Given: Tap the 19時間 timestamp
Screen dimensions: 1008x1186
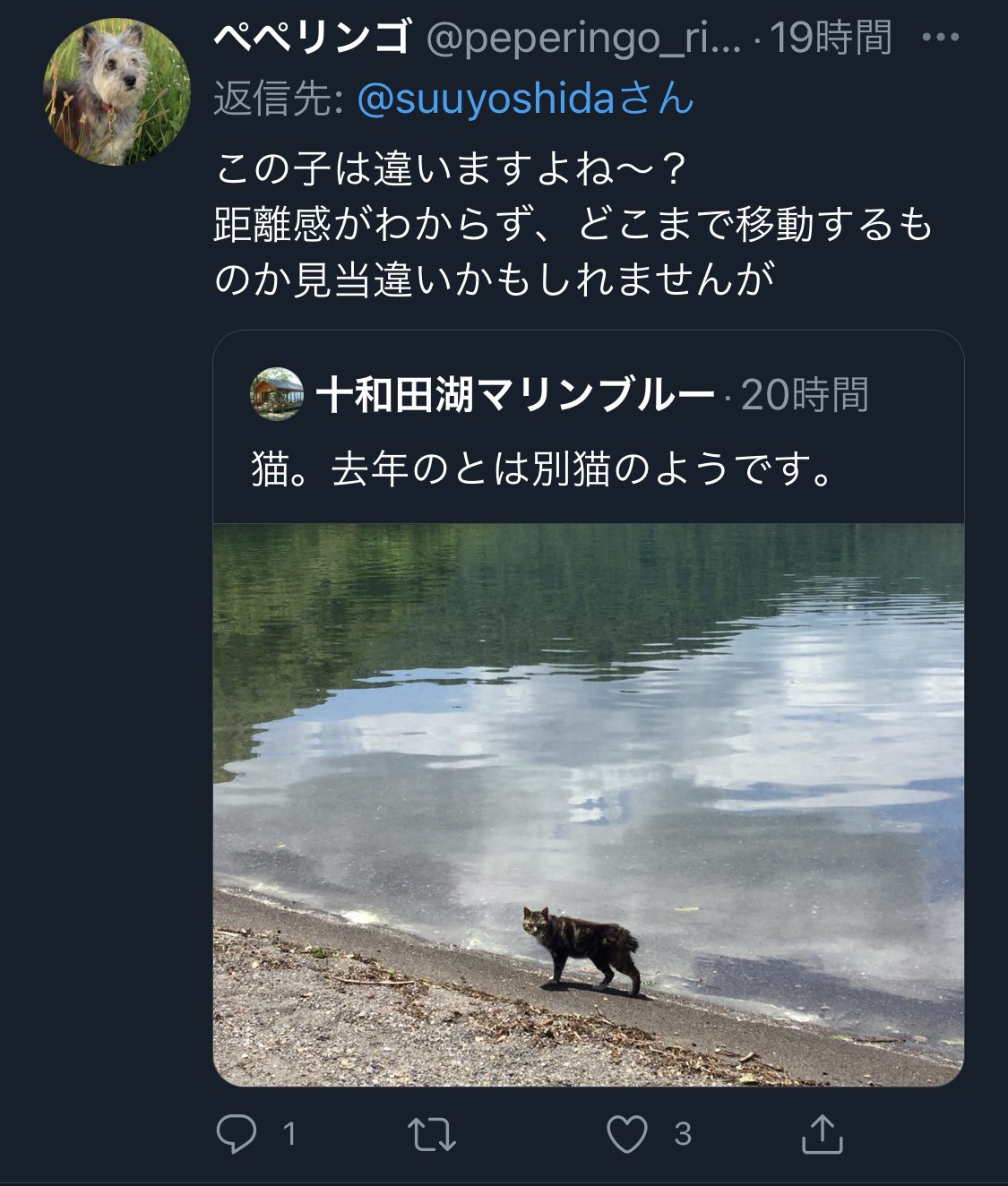Looking at the screenshot, I should tap(831, 38).
